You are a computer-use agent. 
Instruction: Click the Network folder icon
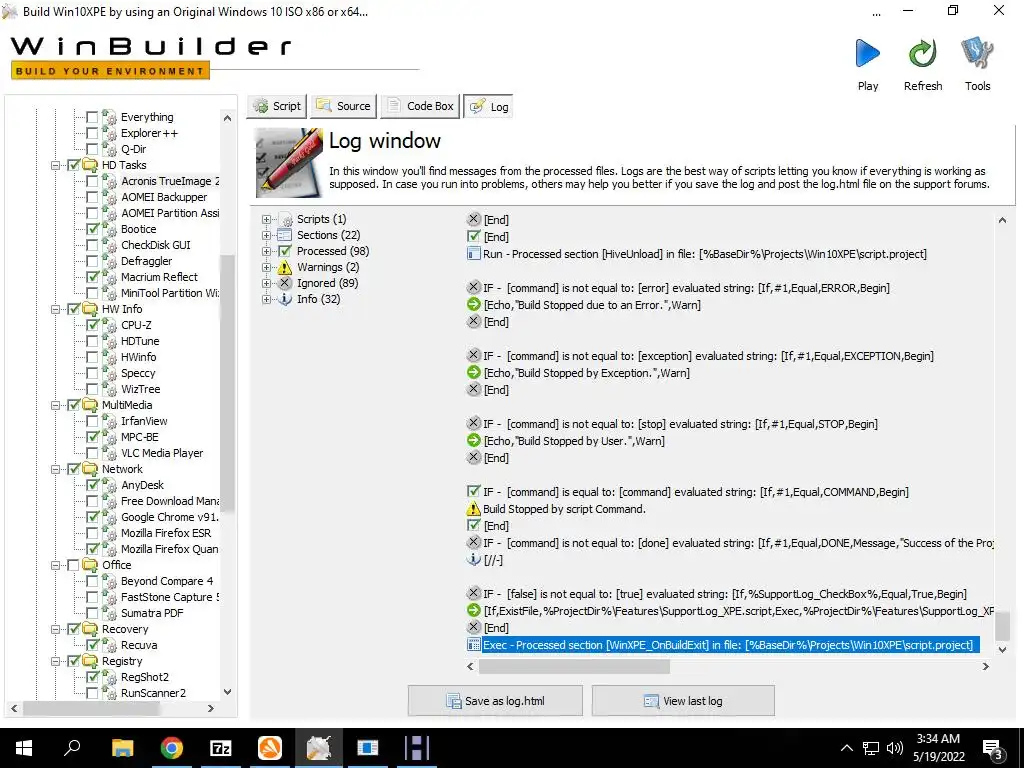(x=90, y=469)
